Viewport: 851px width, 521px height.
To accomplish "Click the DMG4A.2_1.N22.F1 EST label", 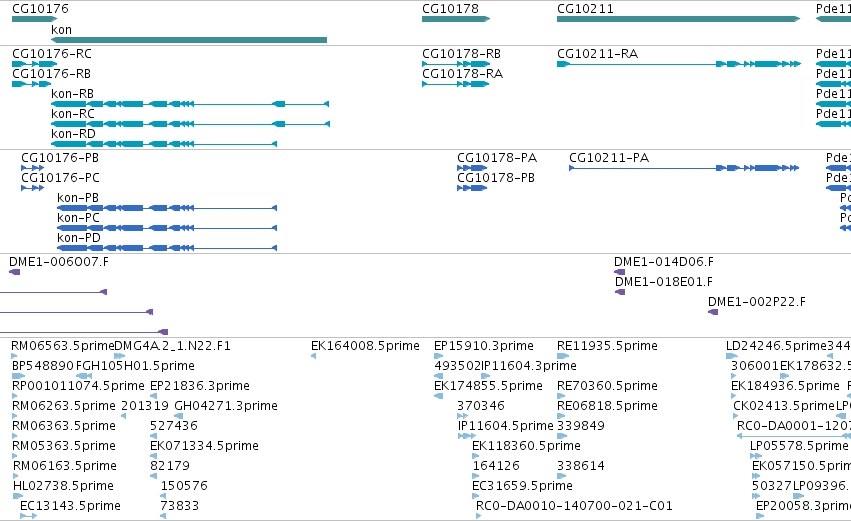I will click(173, 346).
